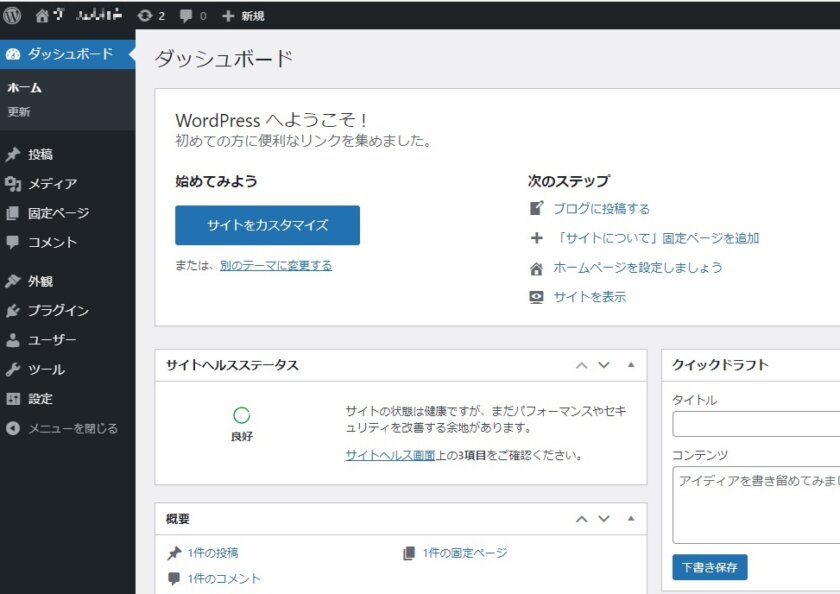Move サイトヘルスステータス panel down
Image resolution: width=840 pixels, height=594 pixels.
point(604,365)
